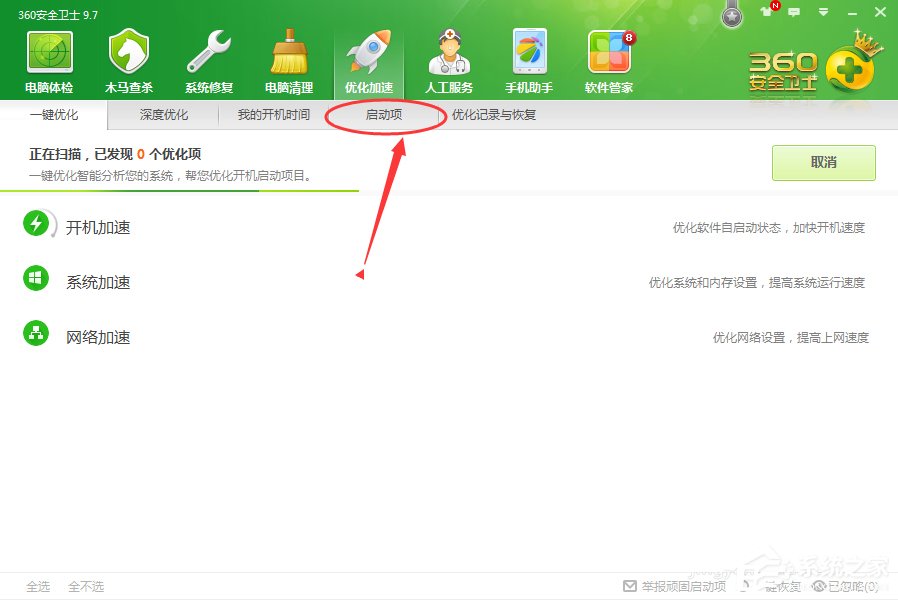The image size is (898, 600).
Task: Open 电脑清理 cleanup feature
Action: coord(288,58)
